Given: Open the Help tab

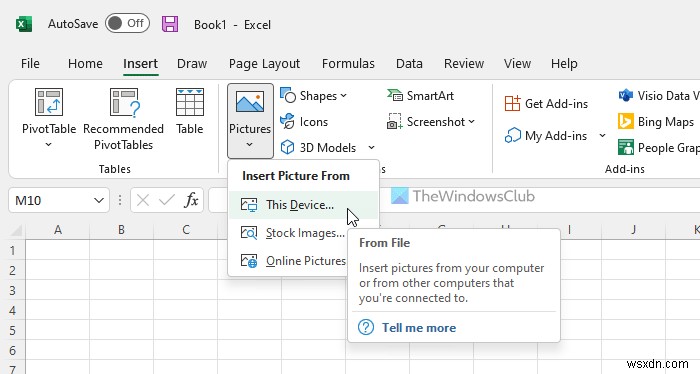Looking at the screenshot, I should click(x=564, y=64).
